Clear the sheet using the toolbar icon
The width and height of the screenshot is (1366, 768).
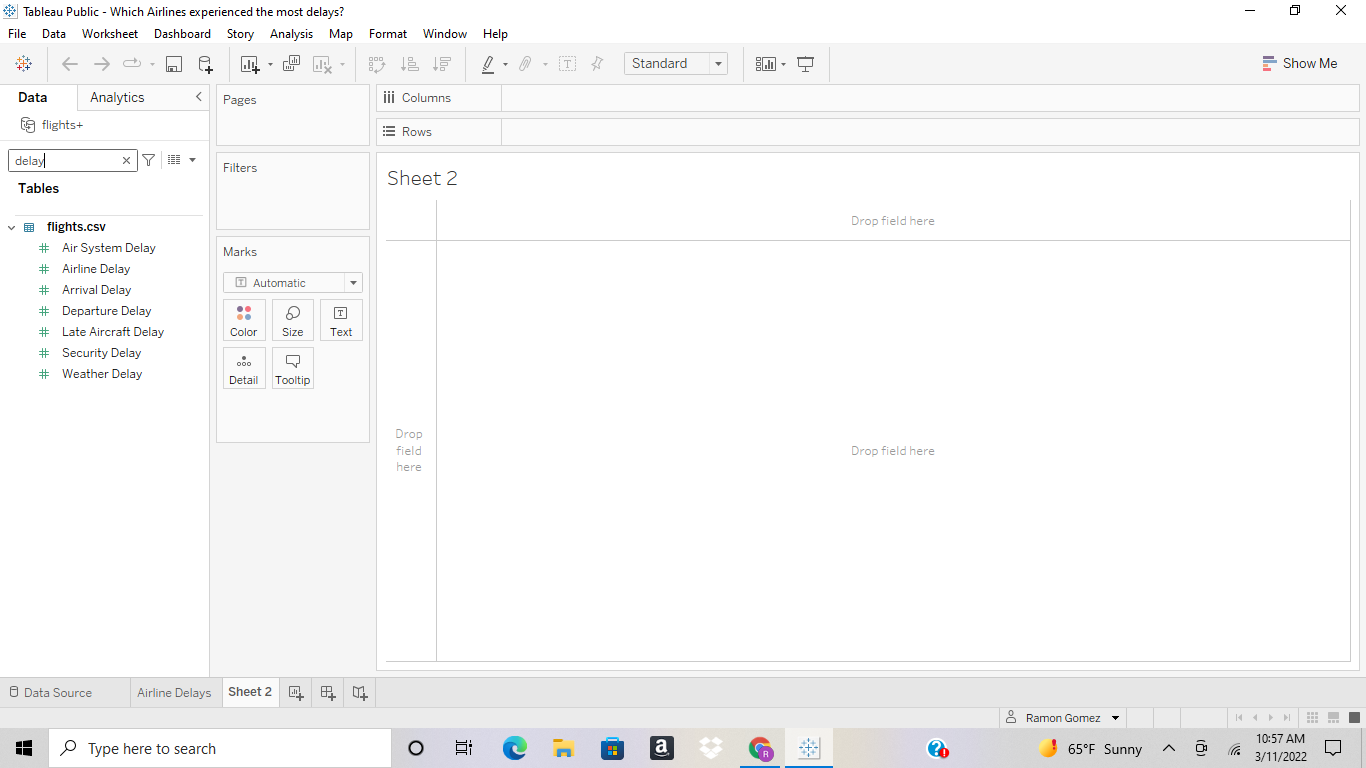click(x=322, y=64)
